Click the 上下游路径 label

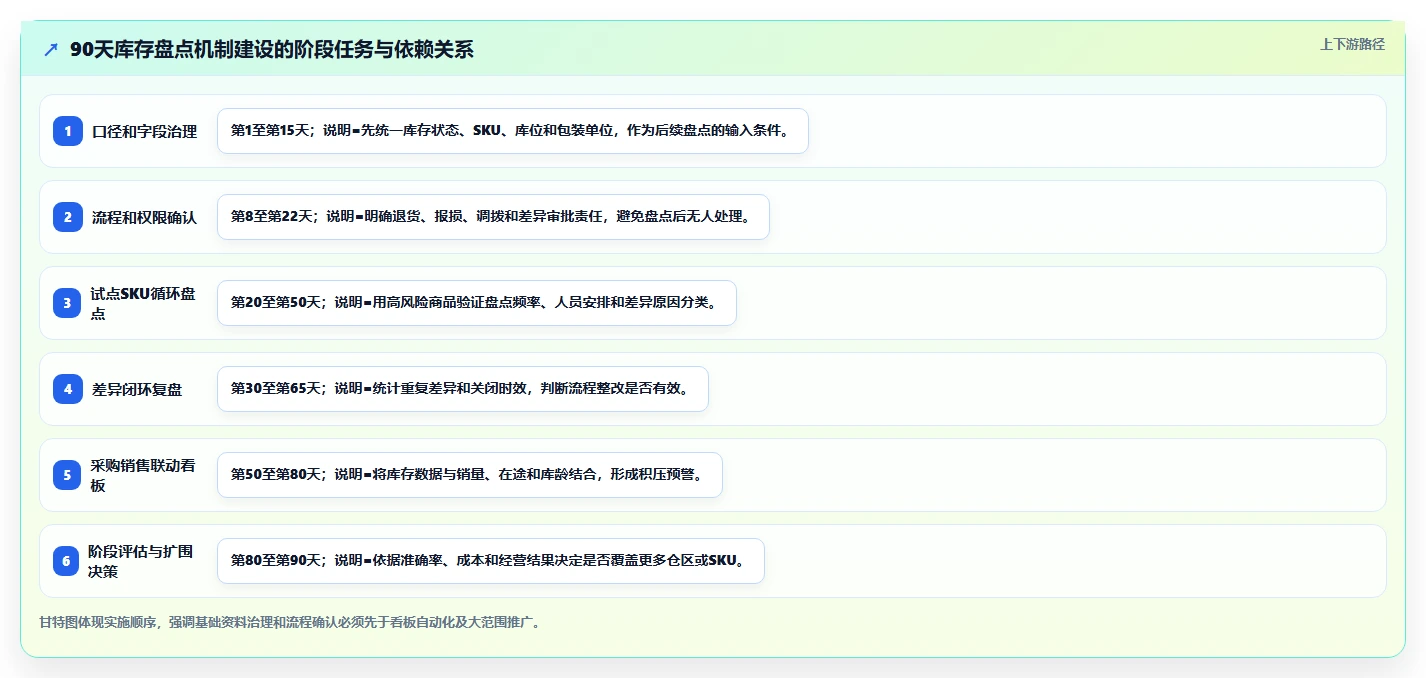click(1352, 44)
